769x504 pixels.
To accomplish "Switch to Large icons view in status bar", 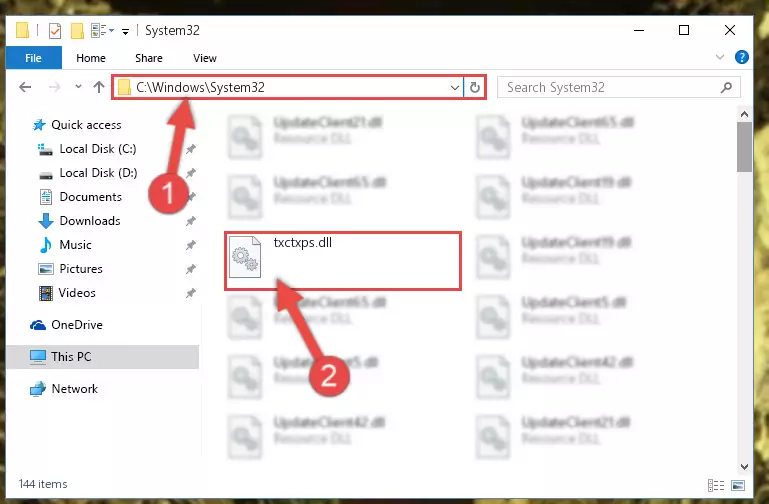I will (x=738, y=485).
